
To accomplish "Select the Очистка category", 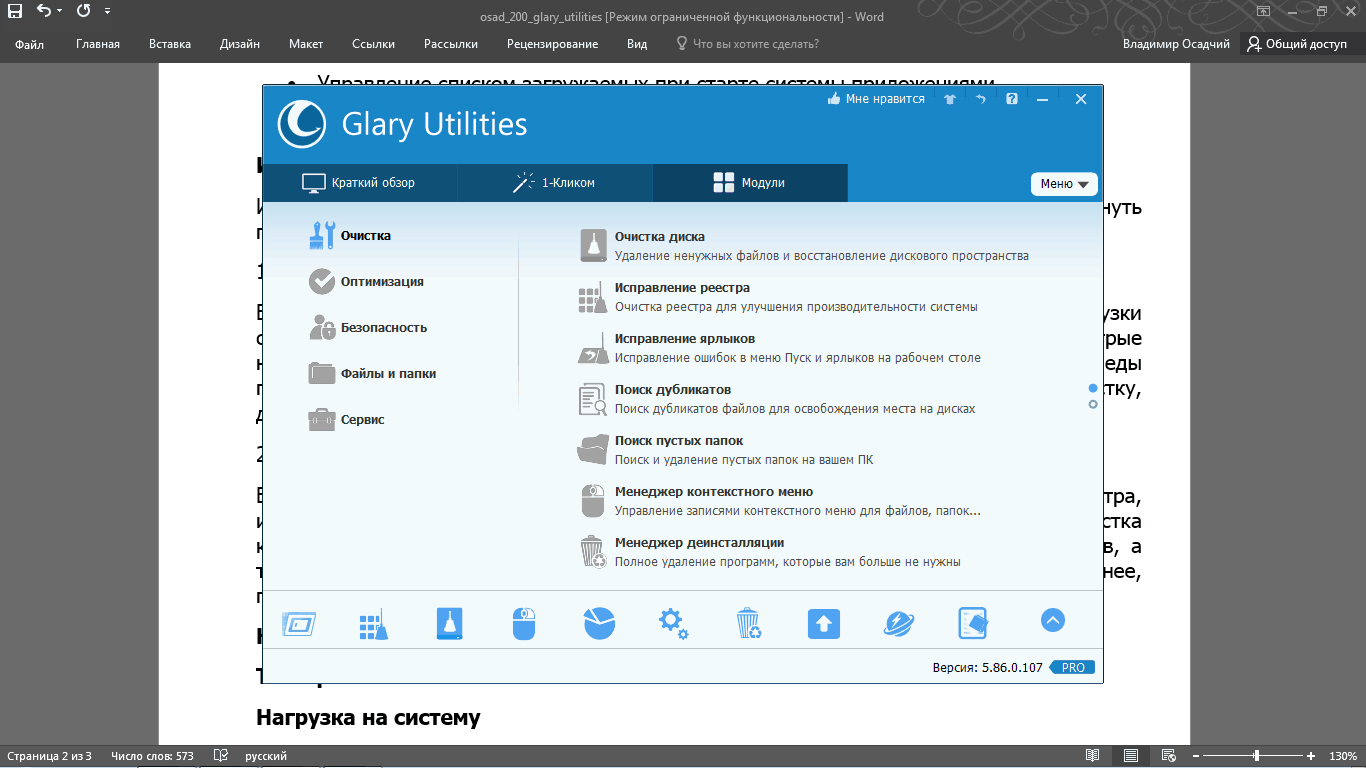I will pyautogui.click(x=351, y=236).
